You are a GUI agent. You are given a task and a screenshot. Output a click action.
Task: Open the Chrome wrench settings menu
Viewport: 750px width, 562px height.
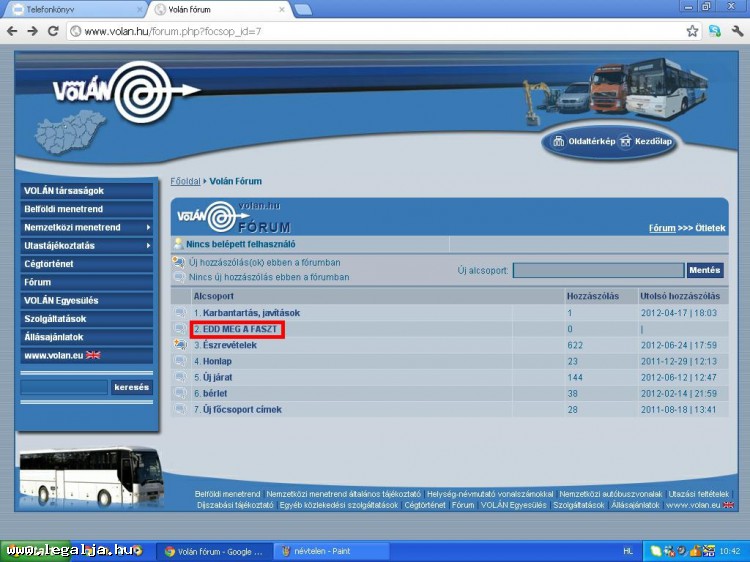(737, 31)
